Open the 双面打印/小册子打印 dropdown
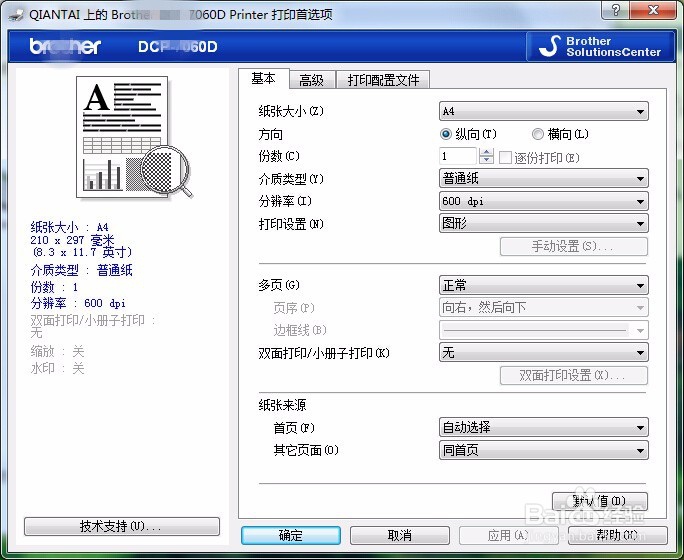 544,352
